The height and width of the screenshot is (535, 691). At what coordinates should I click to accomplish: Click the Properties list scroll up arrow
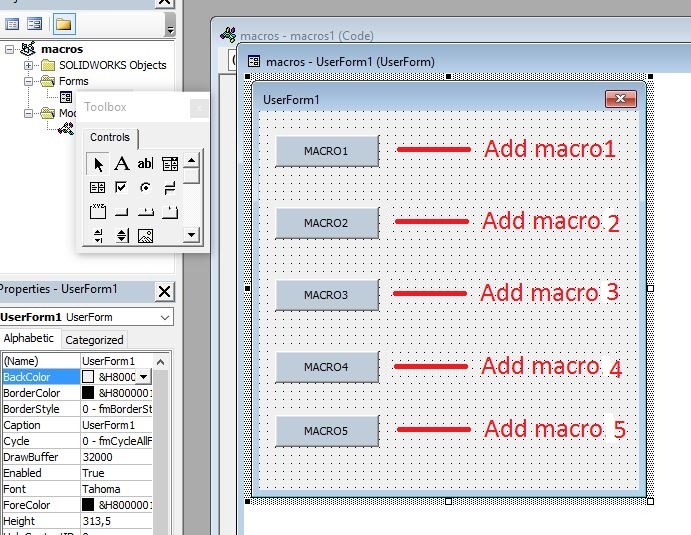tap(160, 362)
